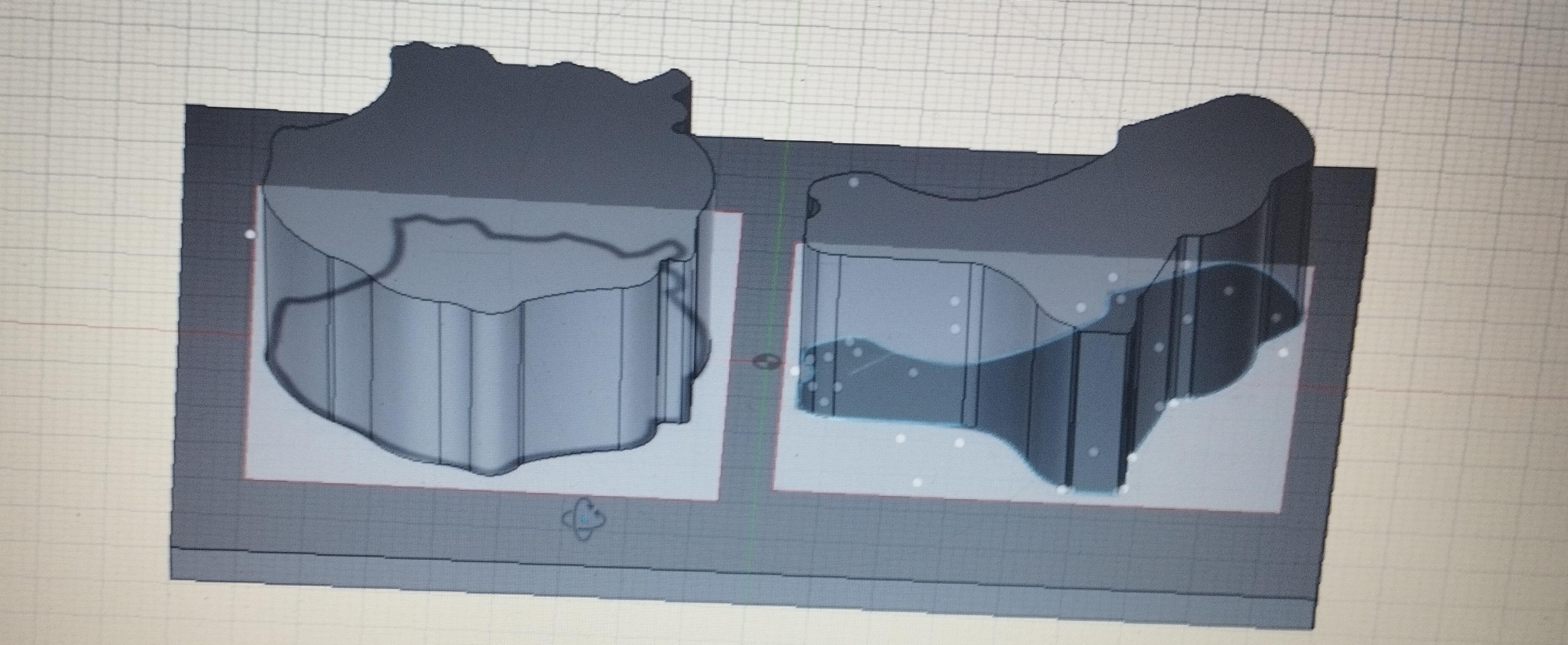Pick the rightmost sketch point on right rectangle
1568x645 pixels.
1284,352
